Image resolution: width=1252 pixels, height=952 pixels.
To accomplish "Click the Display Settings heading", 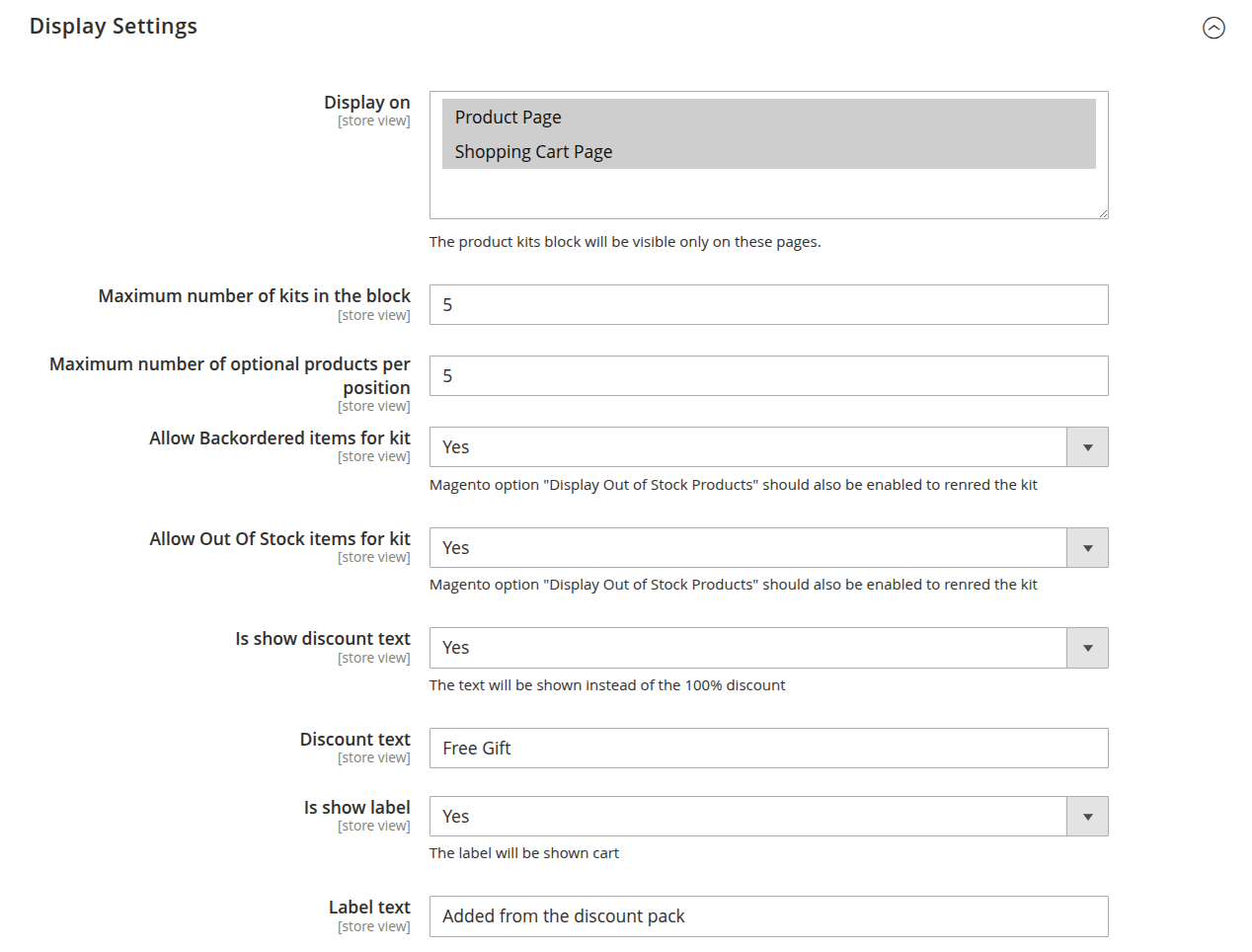I will [x=113, y=26].
